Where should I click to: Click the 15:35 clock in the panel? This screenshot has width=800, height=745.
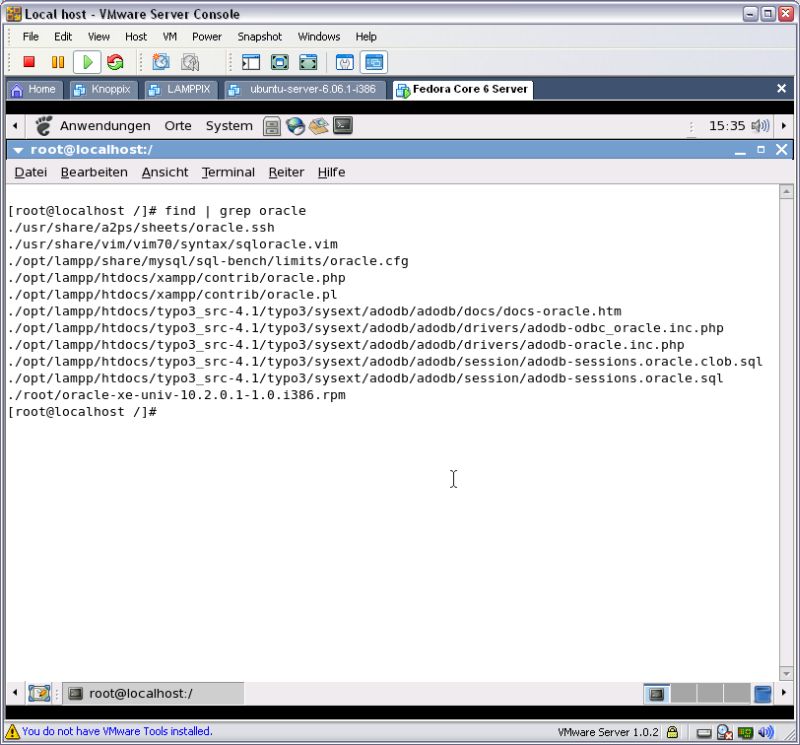tap(727, 126)
